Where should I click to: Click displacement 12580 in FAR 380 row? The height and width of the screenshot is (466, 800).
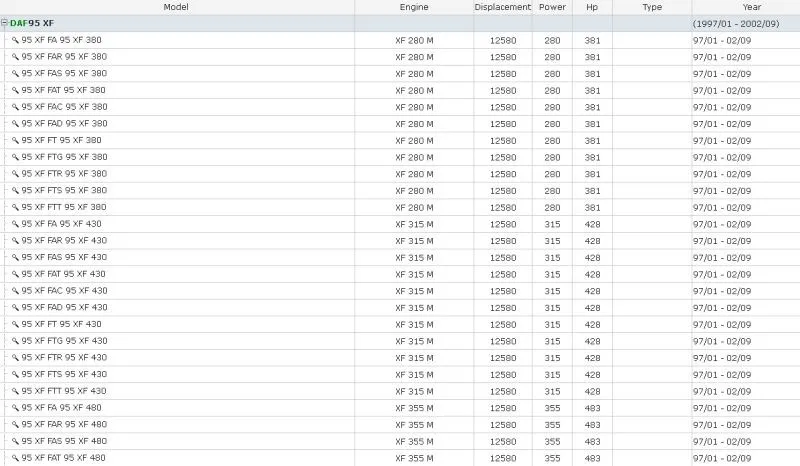503,57
